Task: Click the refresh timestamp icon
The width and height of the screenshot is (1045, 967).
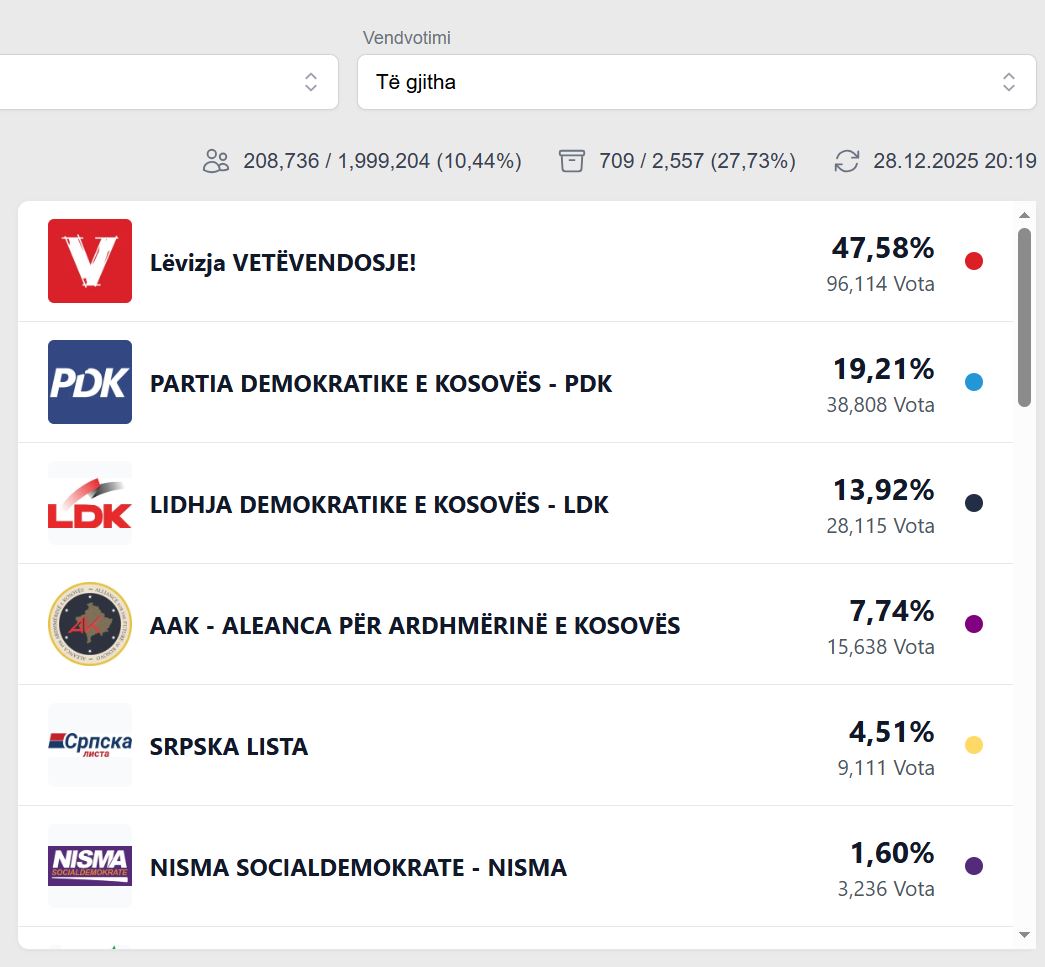Action: pyautogui.click(x=847, y=161)
